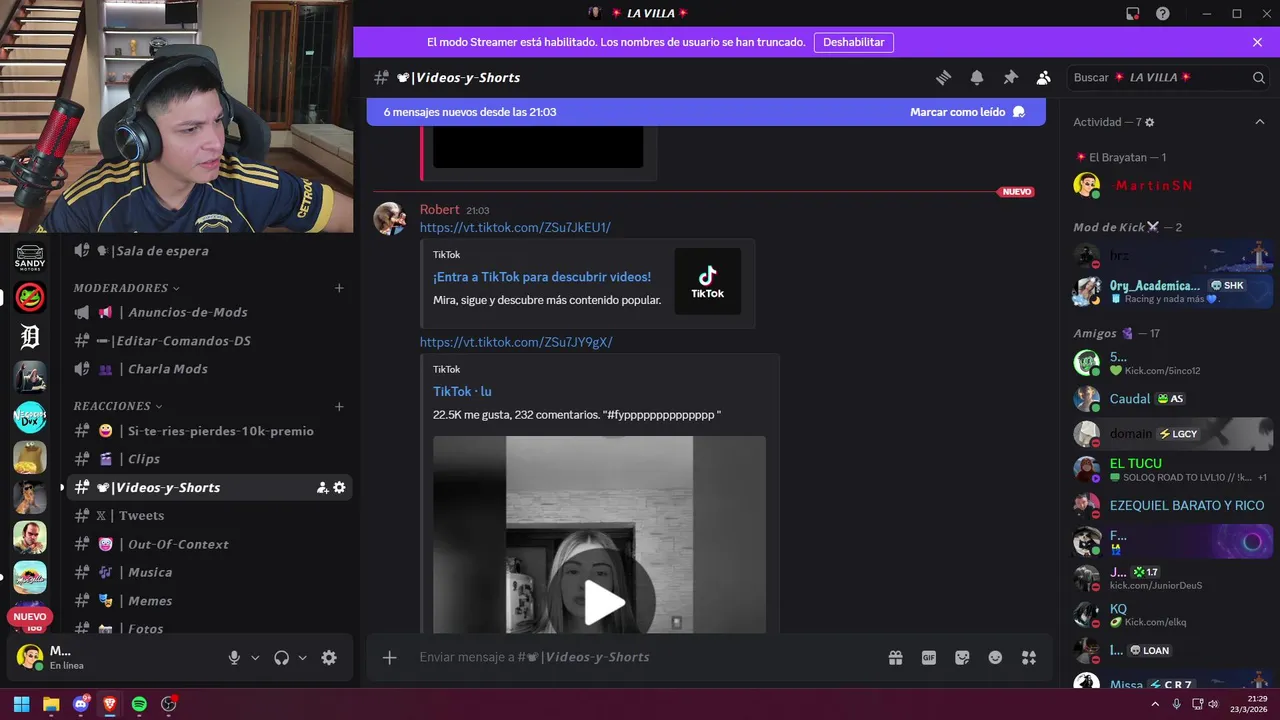Viewport: 1280px width, 720px height.
Task: Click the ¡Entra a TikTok para descubrir videos! title
Action: tap(542, 277)
